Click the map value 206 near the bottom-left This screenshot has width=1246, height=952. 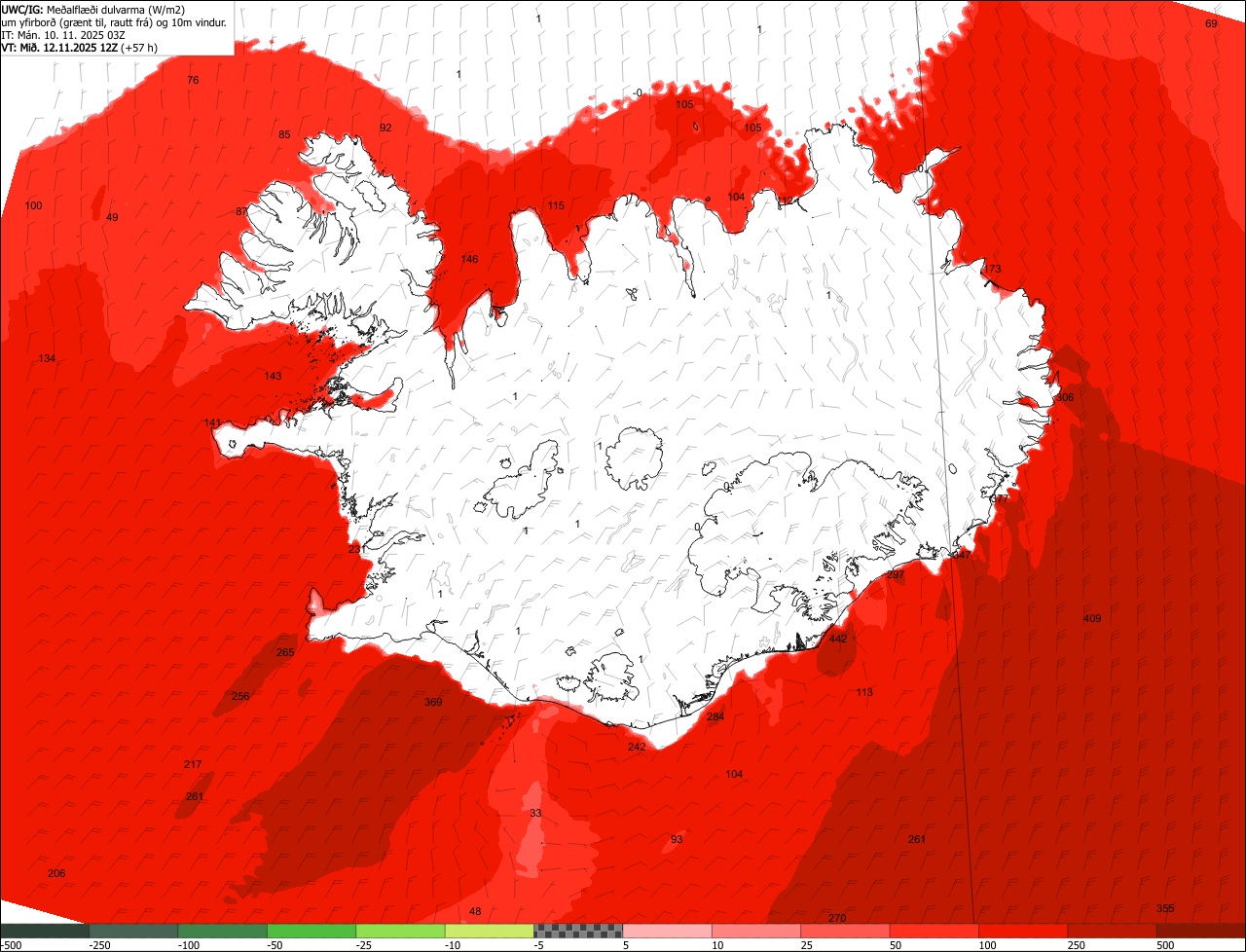(56, 873)
